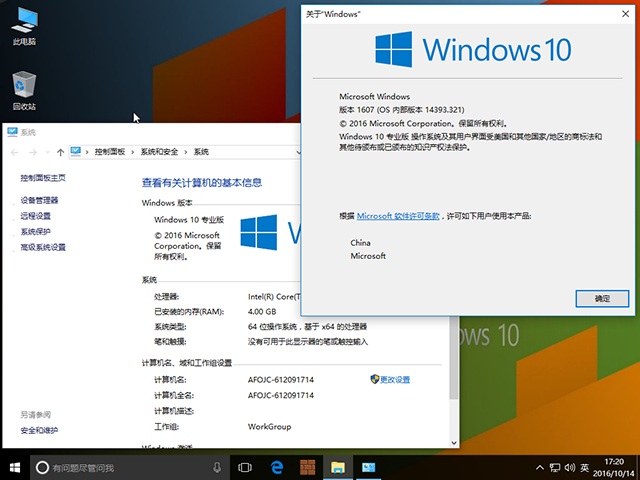Expand chevron after 控制面板 breadcrumb
The image size is (640, 480).
133,152
